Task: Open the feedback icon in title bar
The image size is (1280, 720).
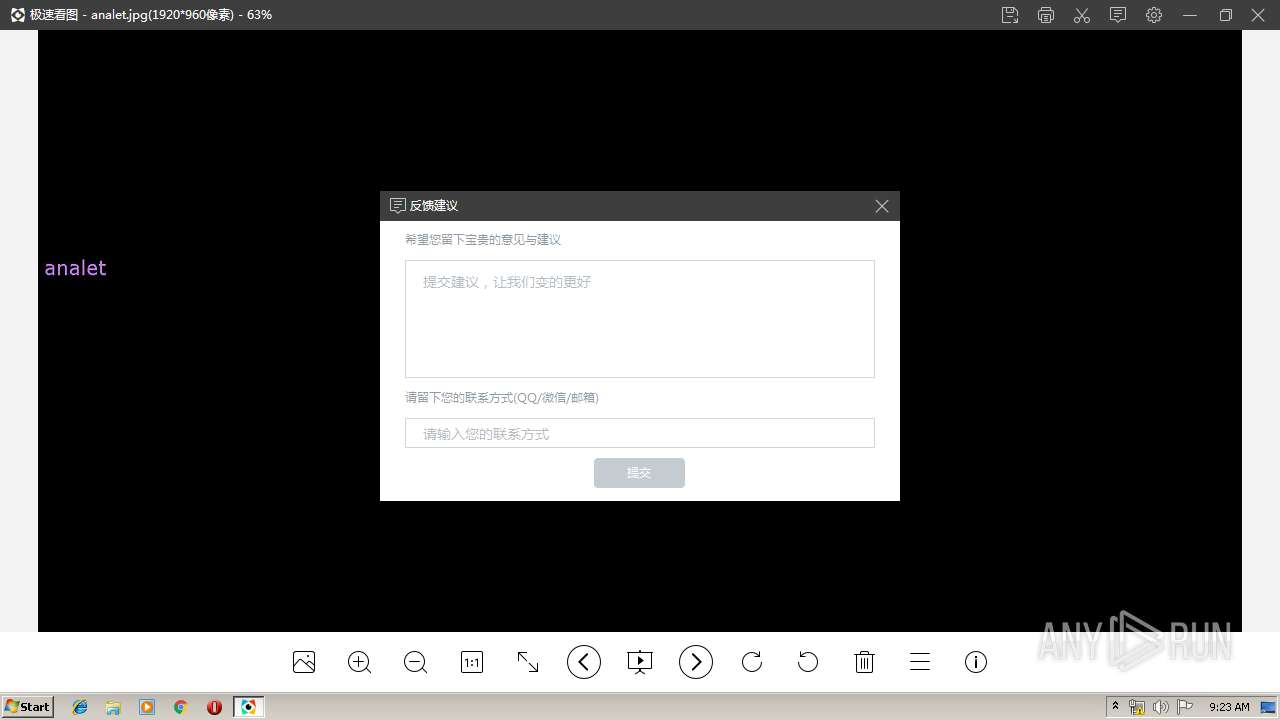Action: point(1118,15)
